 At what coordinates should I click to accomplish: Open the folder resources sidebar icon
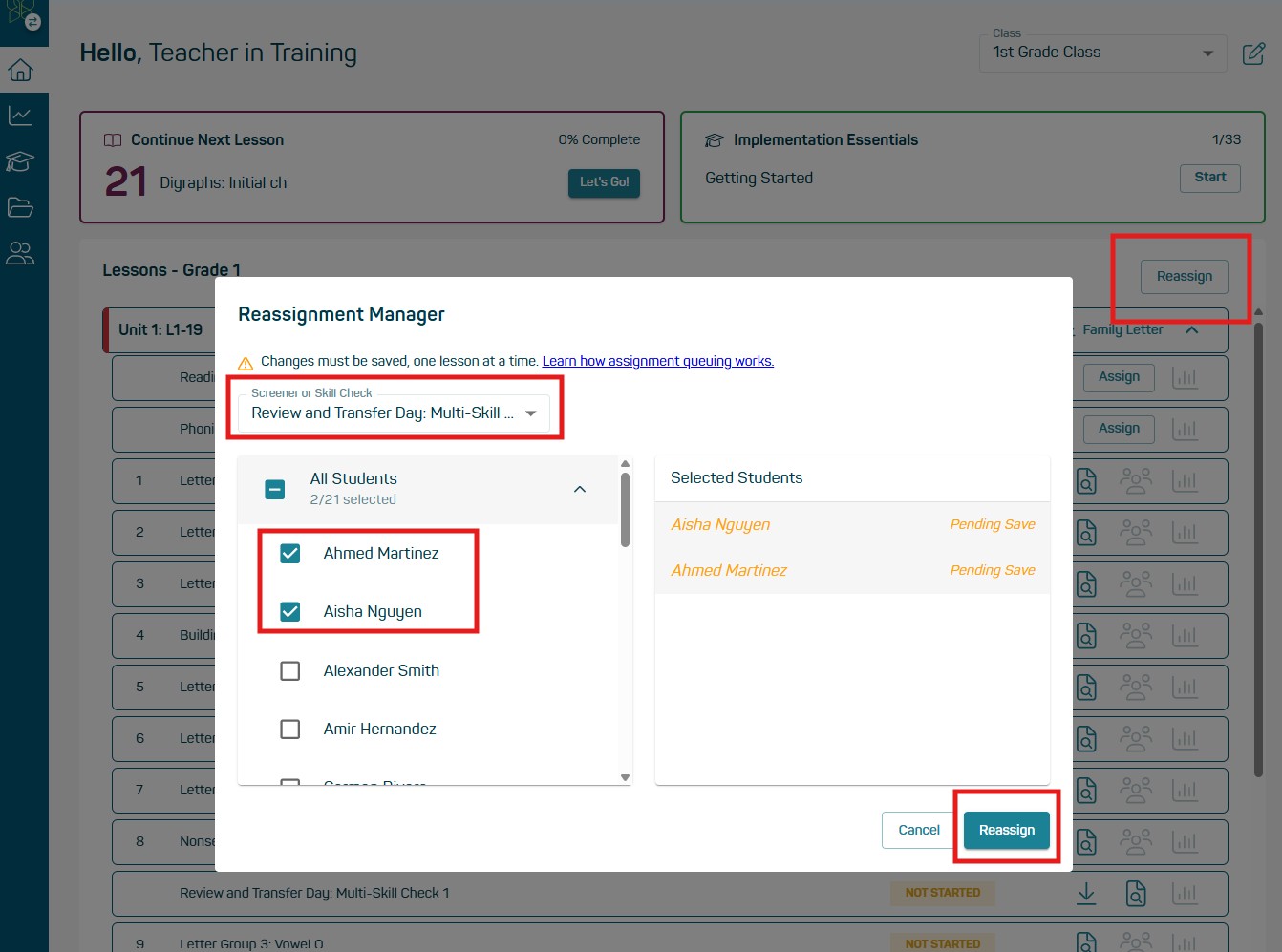[x=20, y=207]
